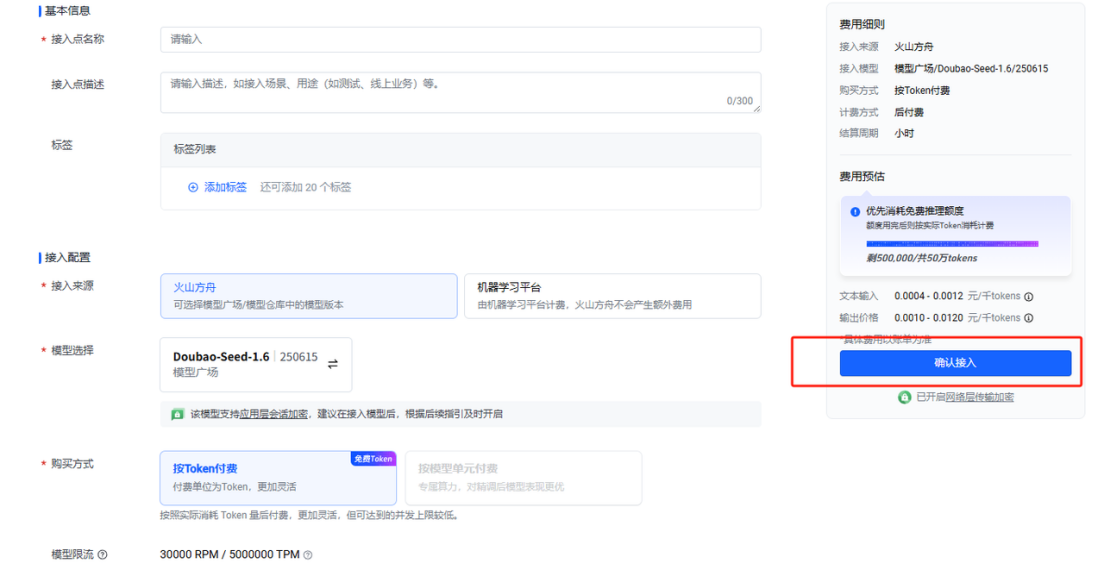Click the blue info icon in 优先消耗免费推理额度 notice
Screen dimensions: 1104x576
click(855, 212)
